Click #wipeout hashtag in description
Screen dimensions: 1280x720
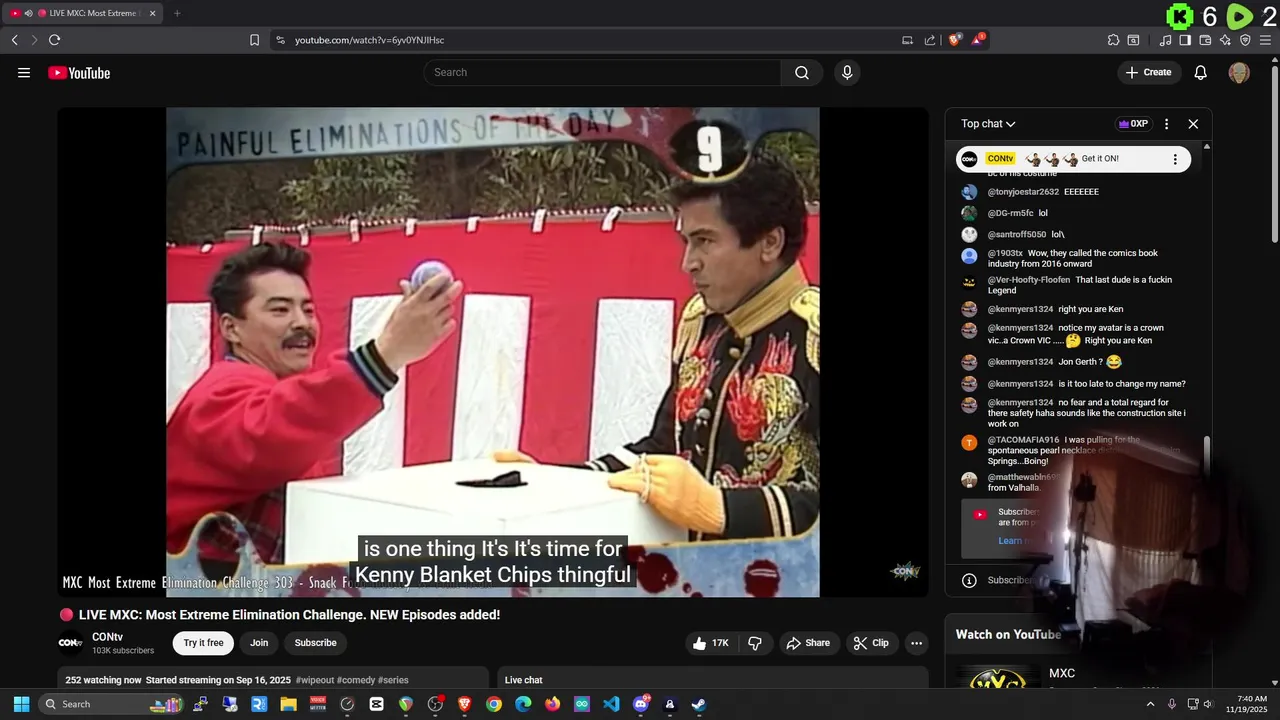(314, 680)
